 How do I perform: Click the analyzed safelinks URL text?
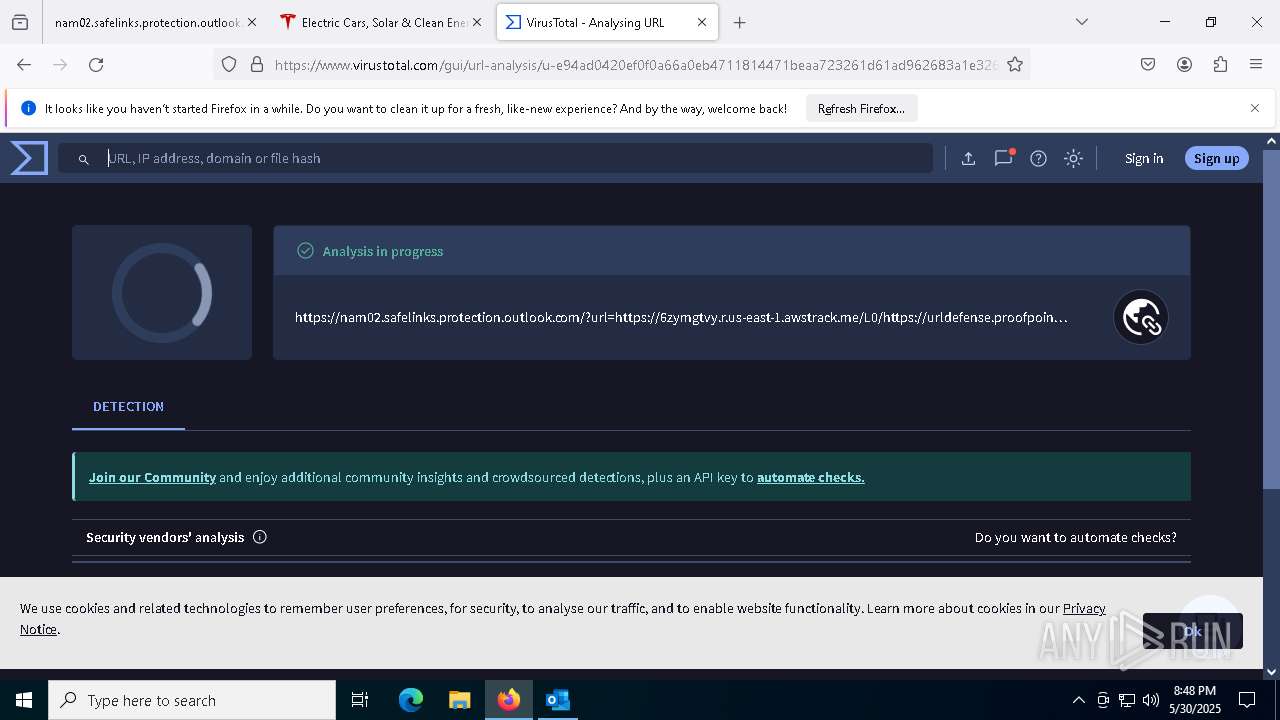(681, 317)
